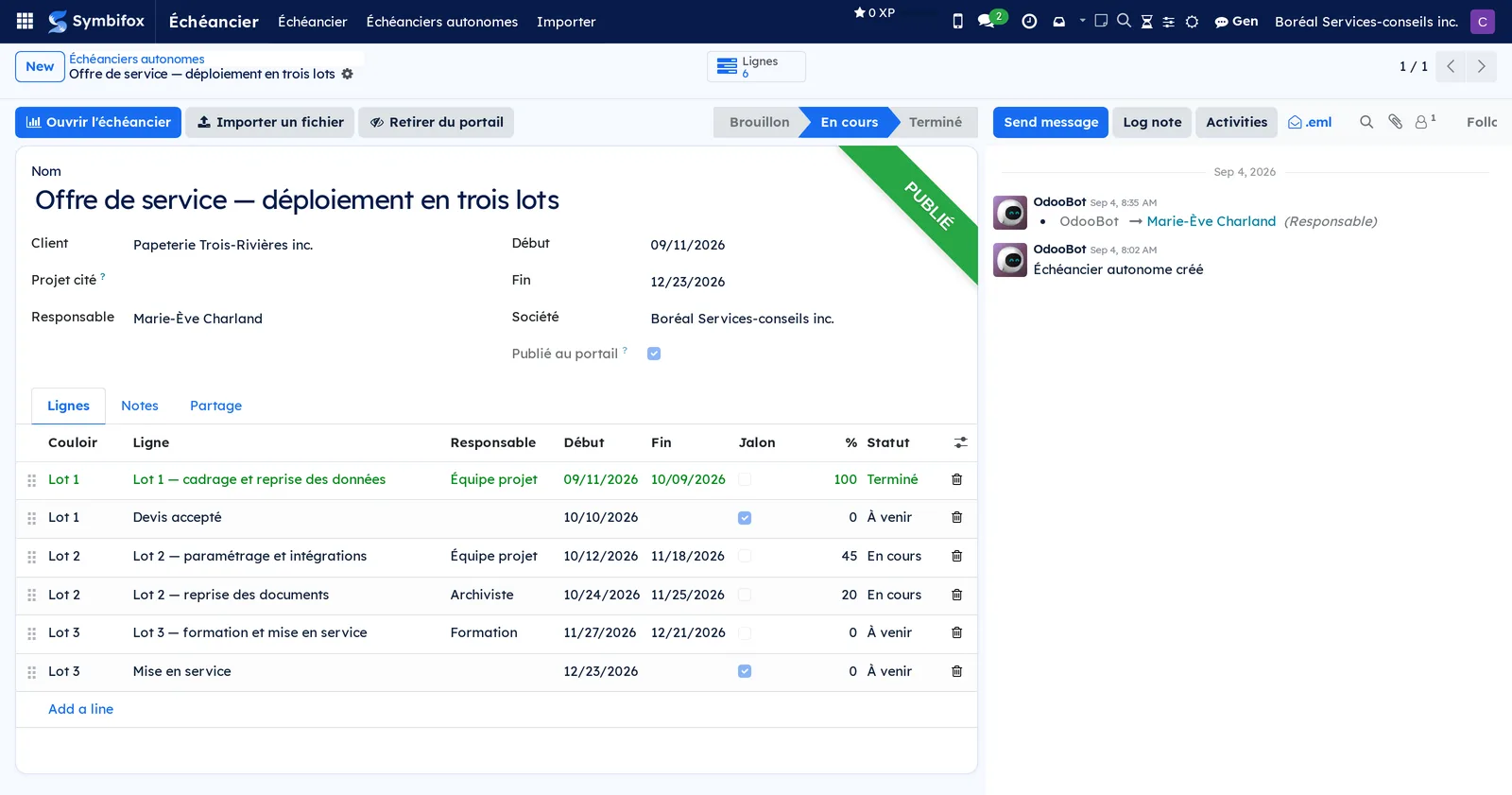Open the Lignes 6 stat button
Screen dimensions: 1512x795
[x=756, y=66]
